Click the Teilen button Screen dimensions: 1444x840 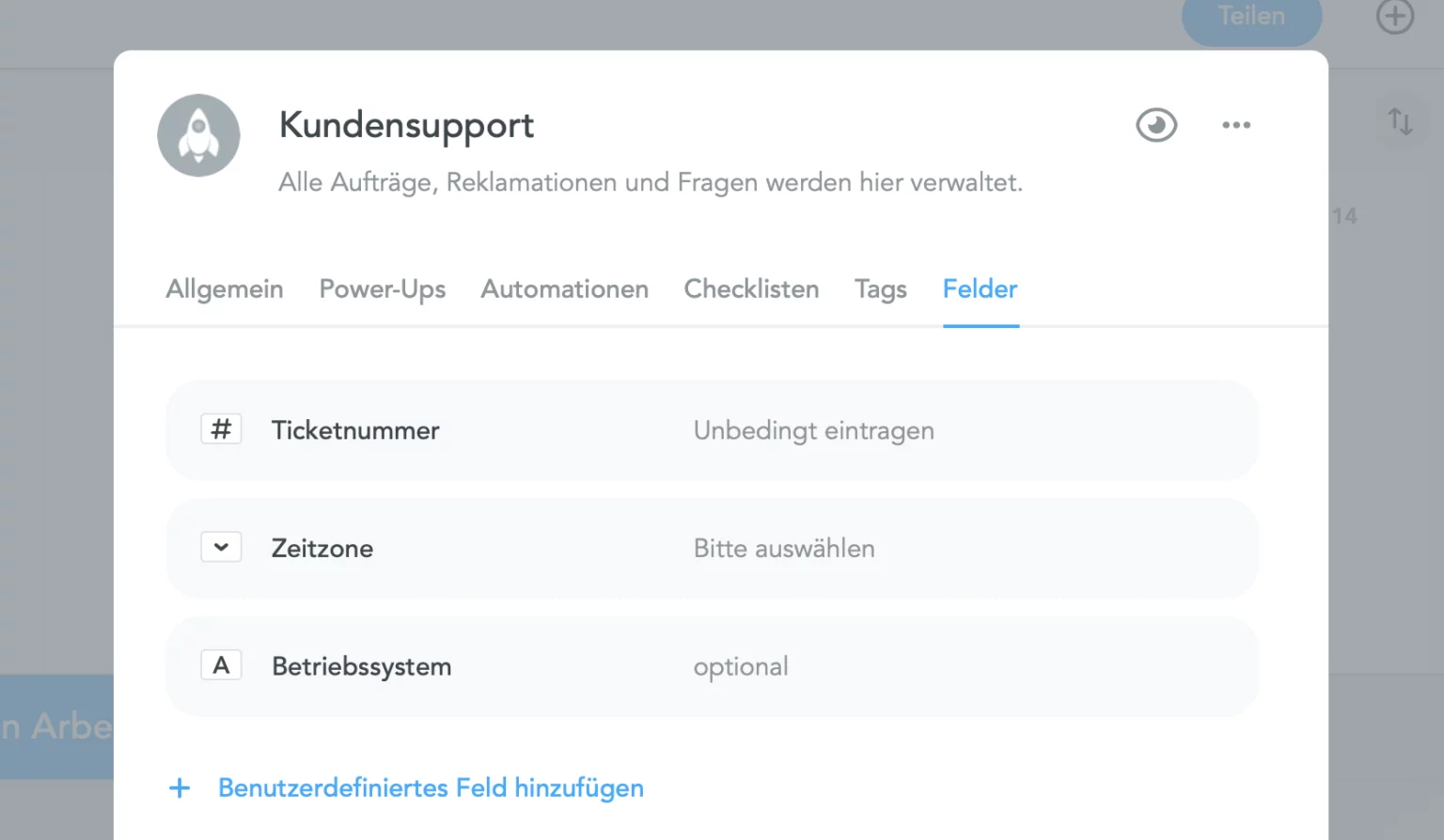[1252, 19]
